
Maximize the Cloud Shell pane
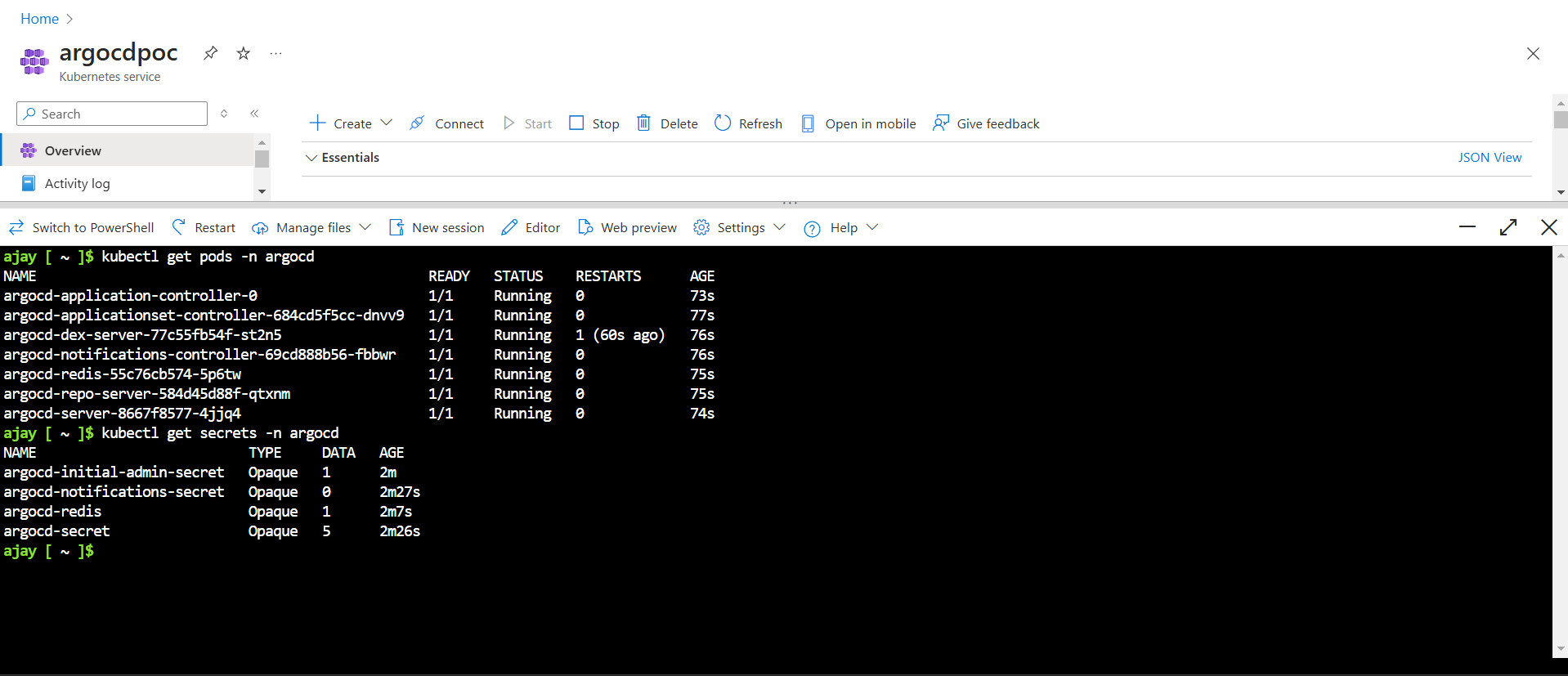pyautogui.click(x=1508, y=227)
